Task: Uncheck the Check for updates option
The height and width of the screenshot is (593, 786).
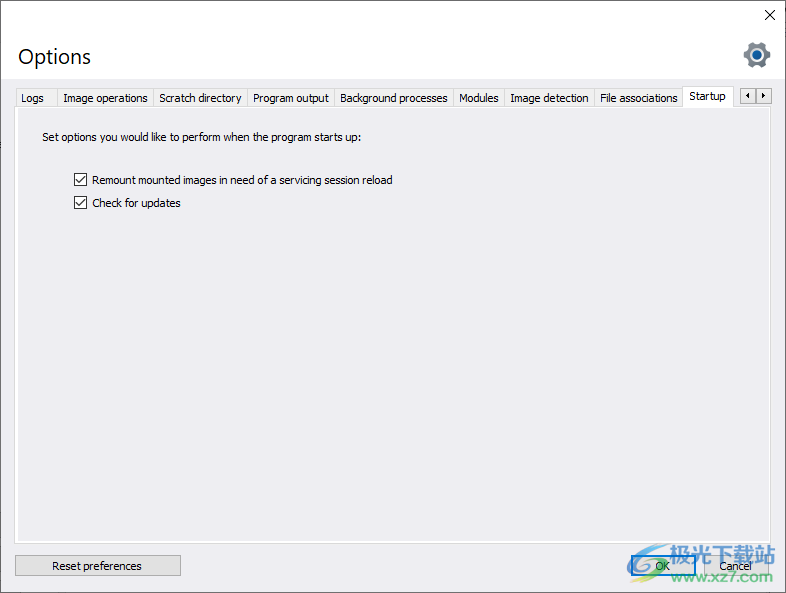Action: pyautogui.click(x=81, y=203)
